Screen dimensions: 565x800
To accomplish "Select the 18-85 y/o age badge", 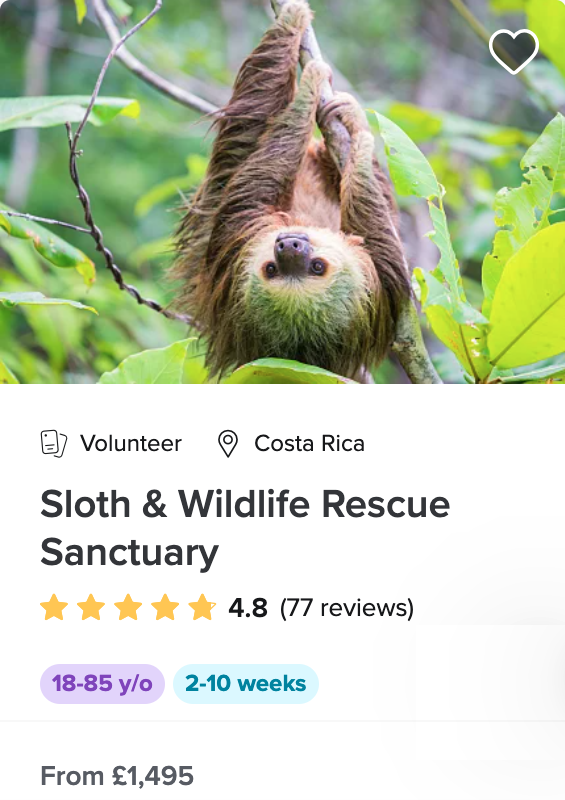I will tap(102, 684).
